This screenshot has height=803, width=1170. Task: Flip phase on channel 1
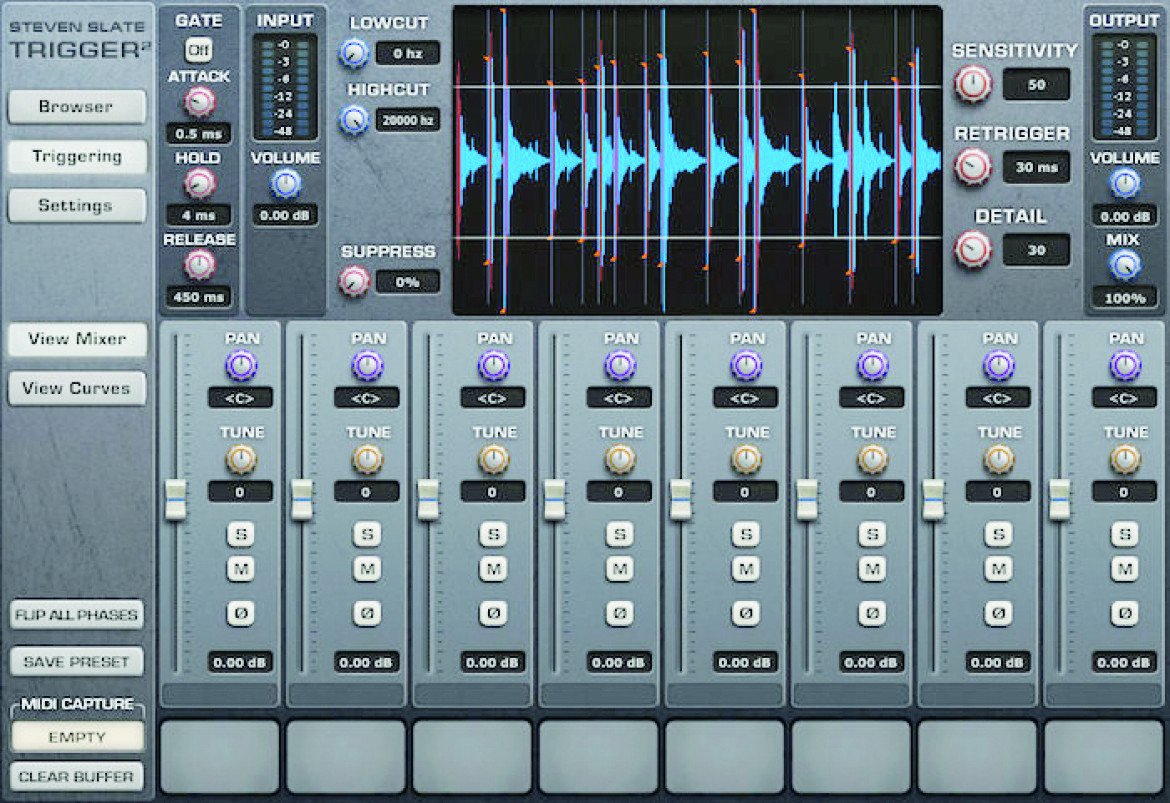240,613
